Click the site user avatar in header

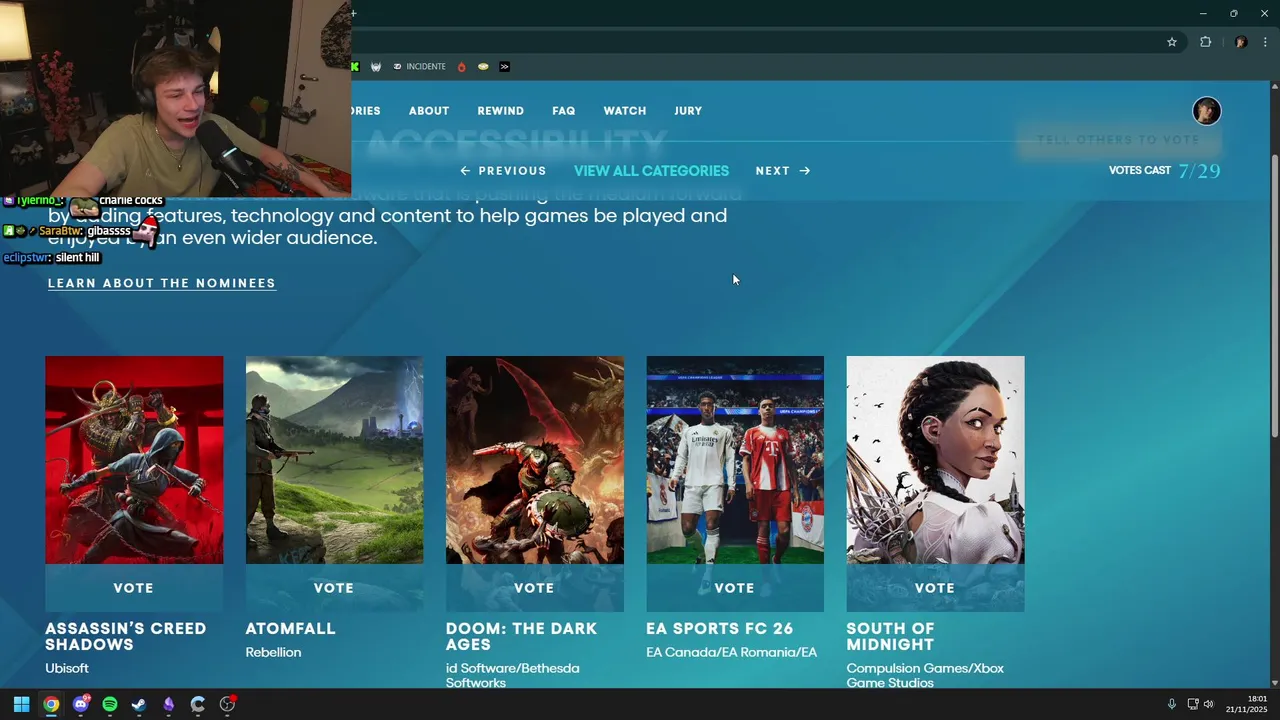click(1207, 111)
